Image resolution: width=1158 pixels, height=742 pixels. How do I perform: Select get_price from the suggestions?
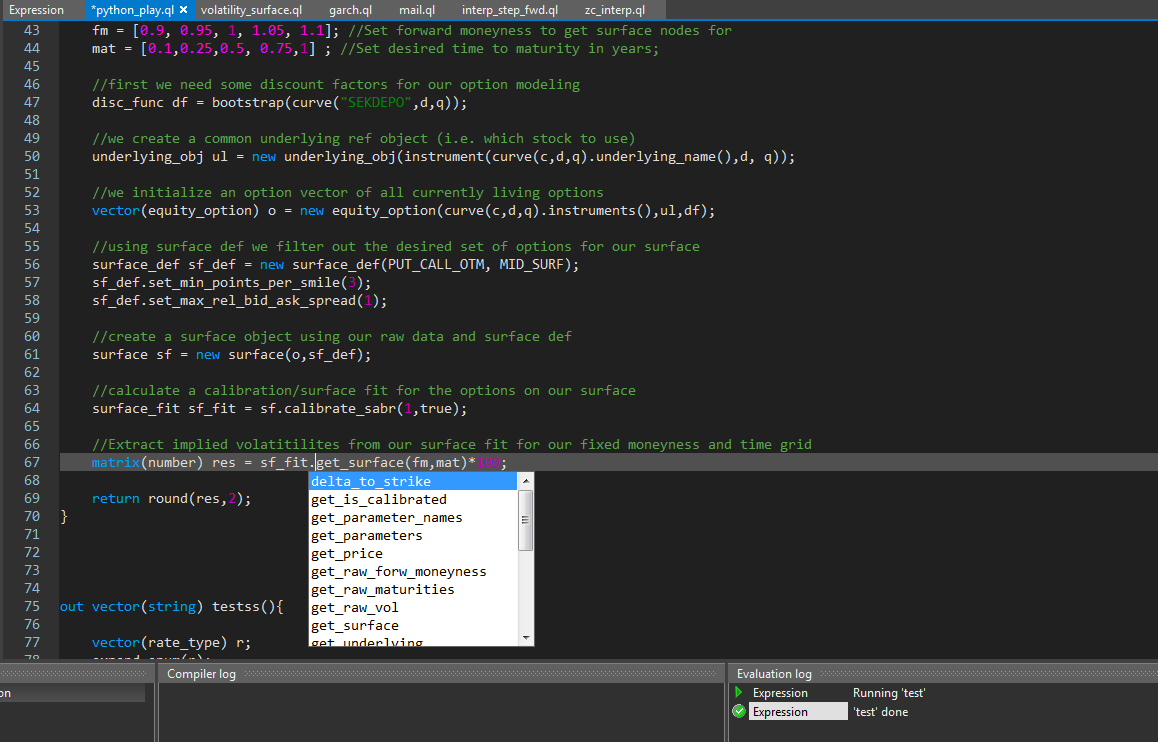[x=413, y=554]
